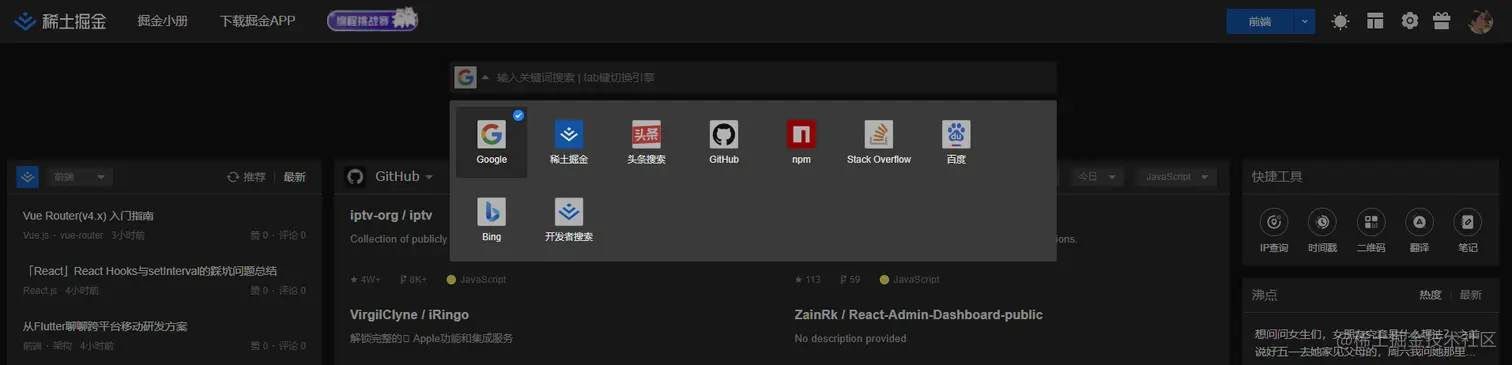Open 下载掘金APP in top navigation
This screenshot has width=1512, height=365.
pos(258,21)
